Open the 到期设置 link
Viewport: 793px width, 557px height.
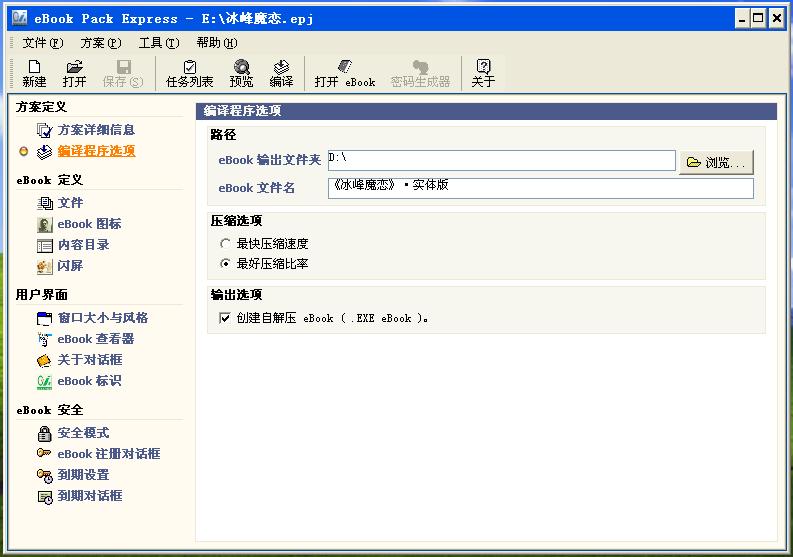[x=83, y=475]
